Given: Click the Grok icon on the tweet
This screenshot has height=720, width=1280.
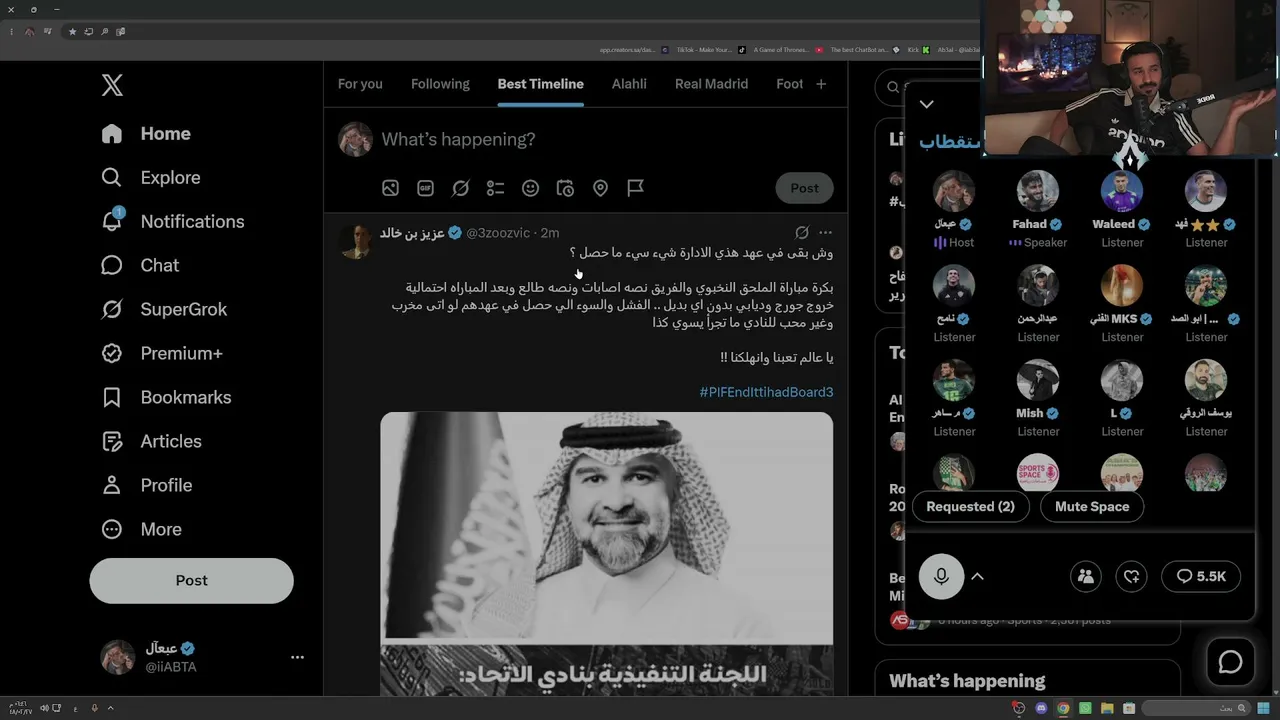Looking at the screenshot, I should pos(801,233).
